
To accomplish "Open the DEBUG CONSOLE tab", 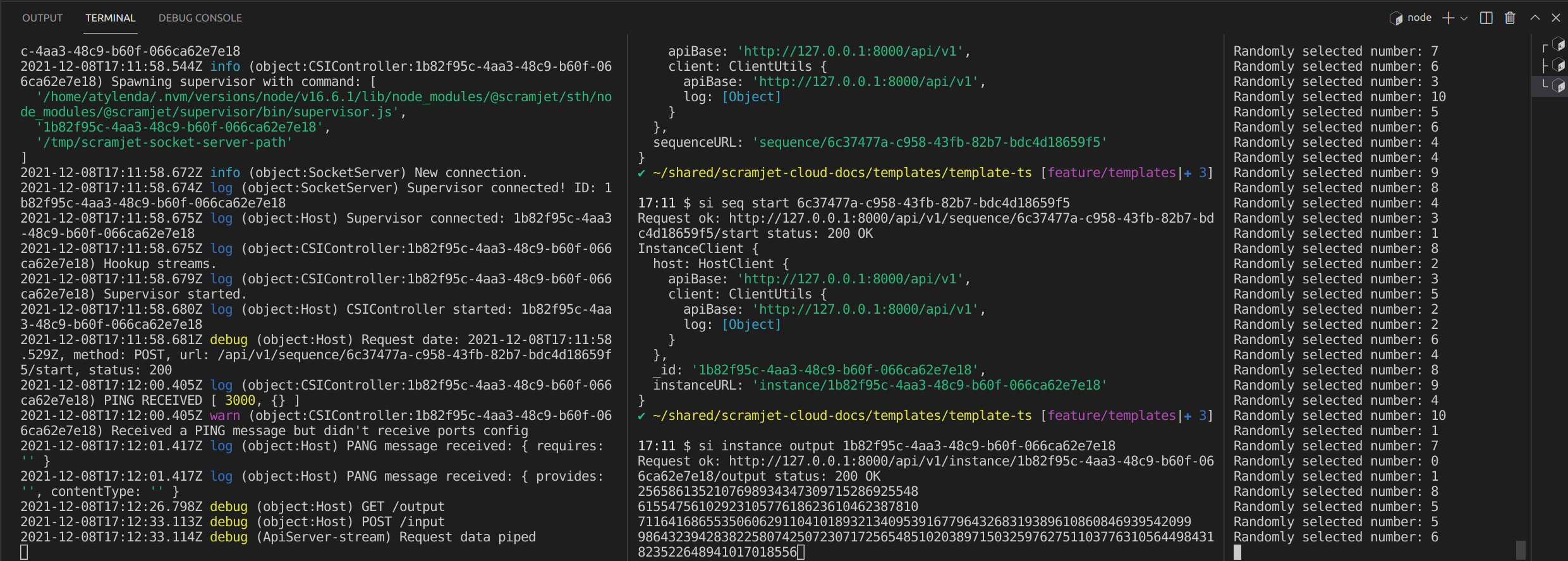I will (x=200, y=18).
